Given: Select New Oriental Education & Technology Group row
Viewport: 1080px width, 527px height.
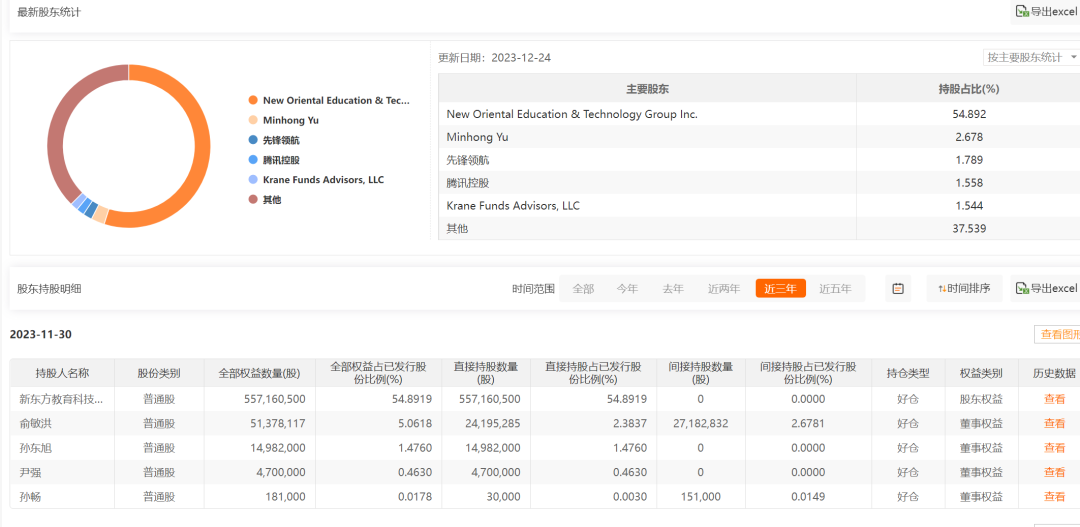Looking at the screenshot, I should coord(759,114).
